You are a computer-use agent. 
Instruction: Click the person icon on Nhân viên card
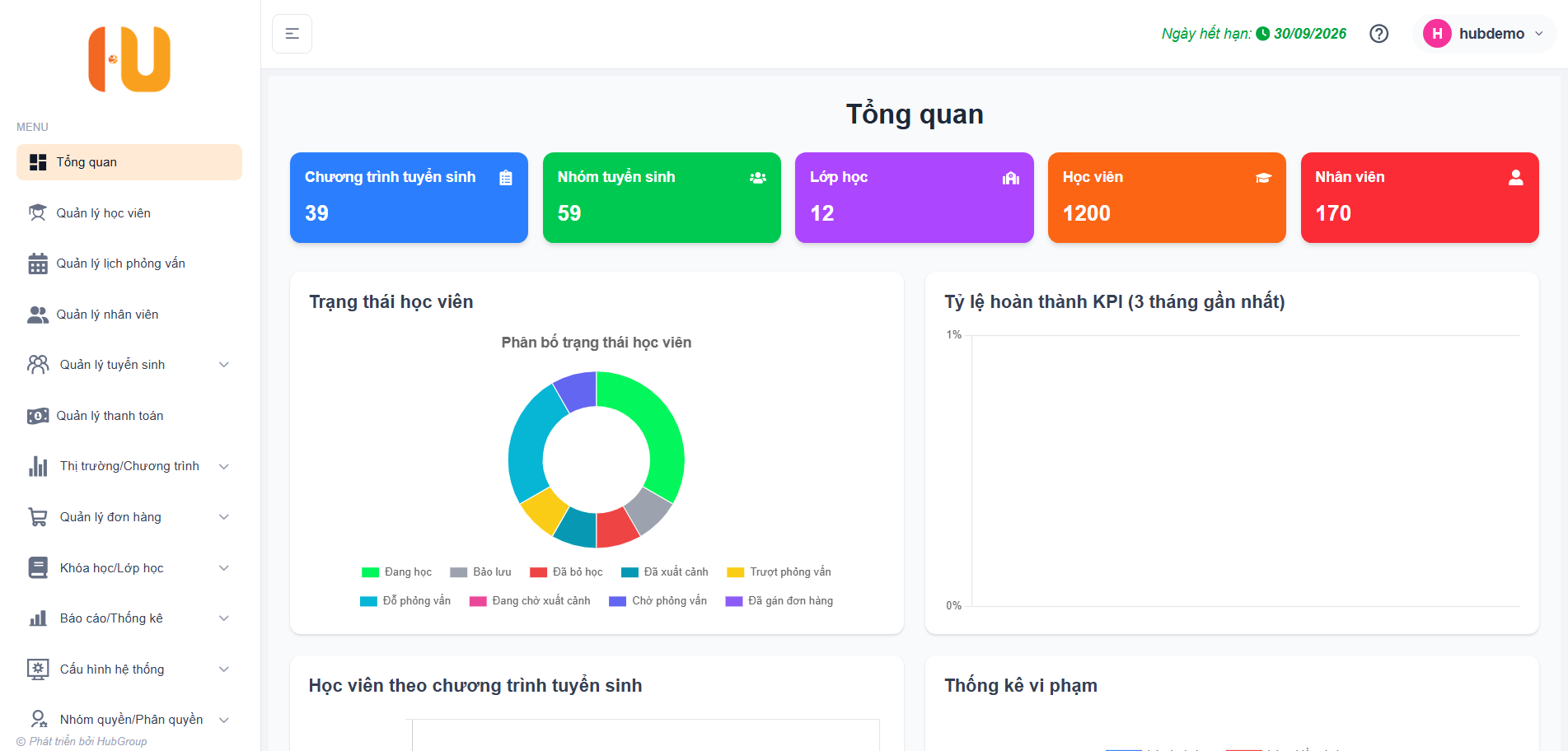(x=1515, y=178)
